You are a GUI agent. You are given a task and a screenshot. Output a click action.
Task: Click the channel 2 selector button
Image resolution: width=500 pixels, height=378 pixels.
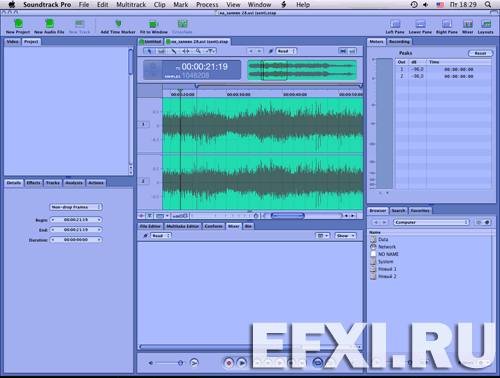(143, 181)
